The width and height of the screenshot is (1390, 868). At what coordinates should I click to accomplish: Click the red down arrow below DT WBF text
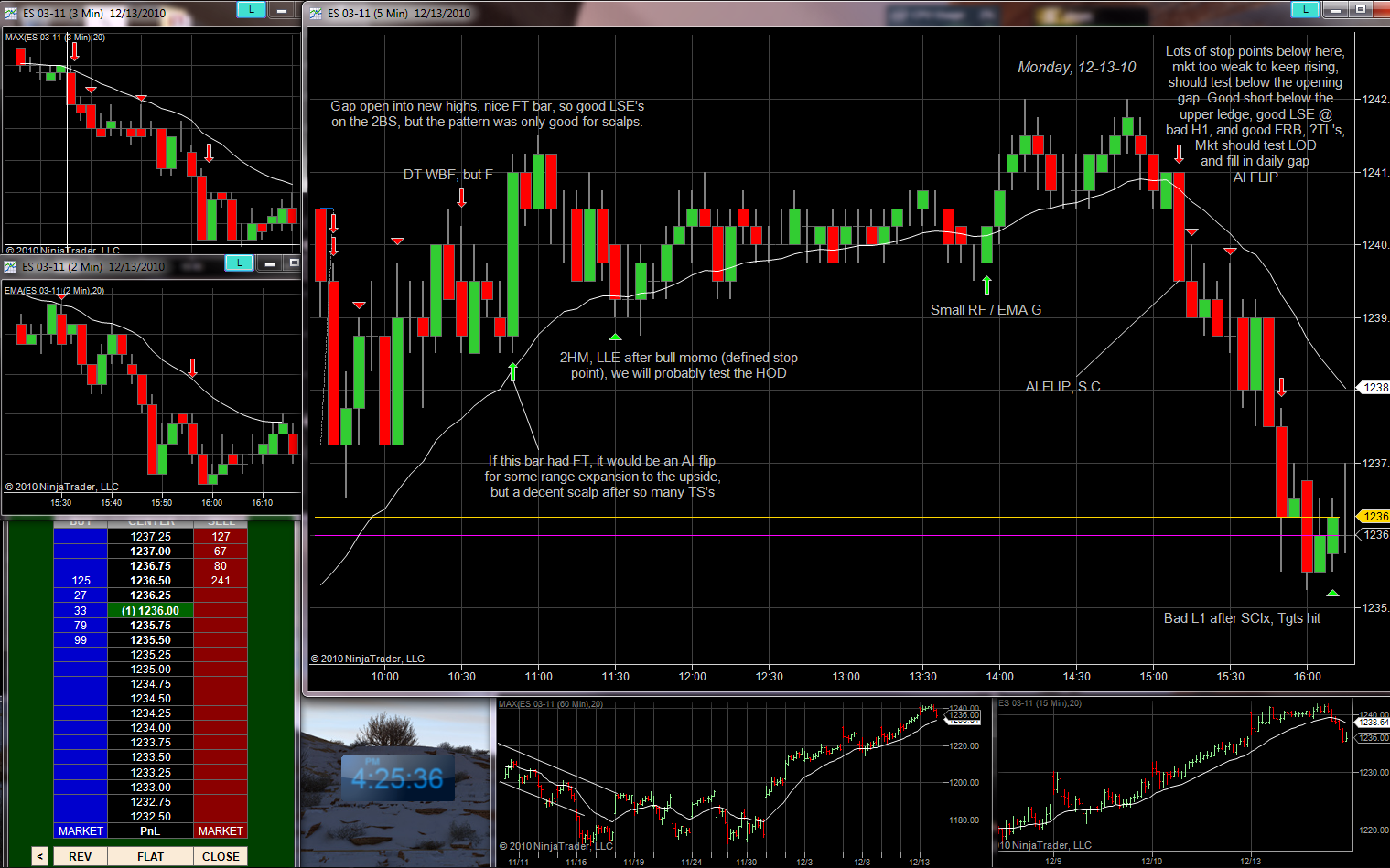click(461, 198)
